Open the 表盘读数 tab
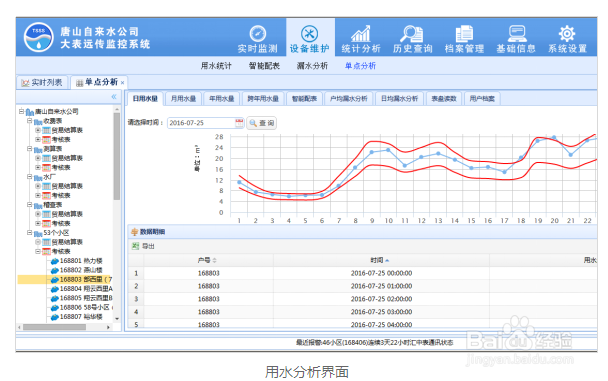This screenshot has height=381, width=608. coord(444,98)
